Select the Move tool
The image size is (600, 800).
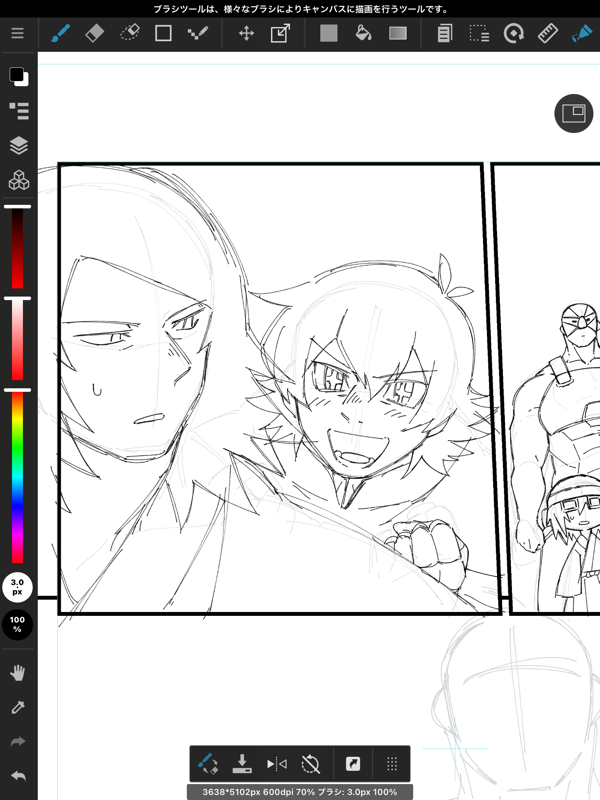pos(246,33)
